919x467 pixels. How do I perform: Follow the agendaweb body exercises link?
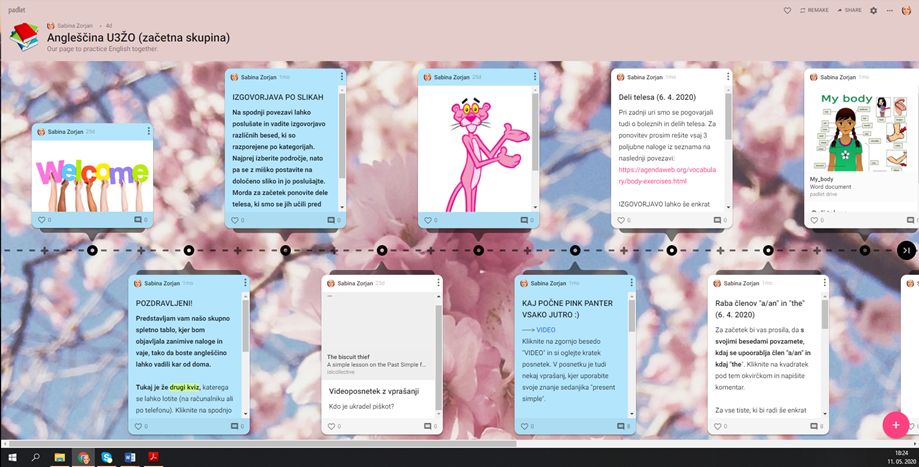pyautogui.click(x=665, y=175)
